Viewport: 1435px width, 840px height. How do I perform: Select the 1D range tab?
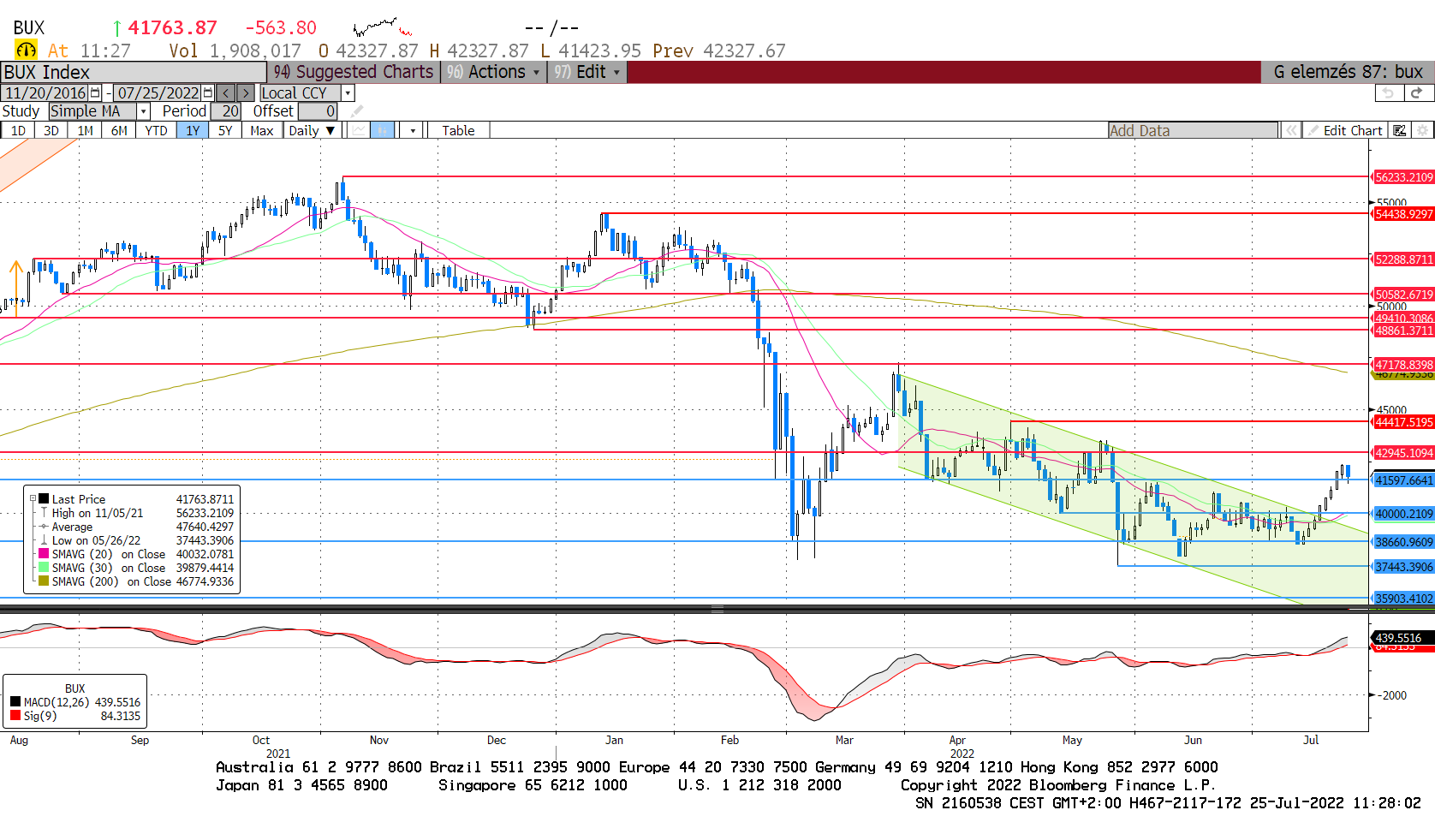[18, 130]
